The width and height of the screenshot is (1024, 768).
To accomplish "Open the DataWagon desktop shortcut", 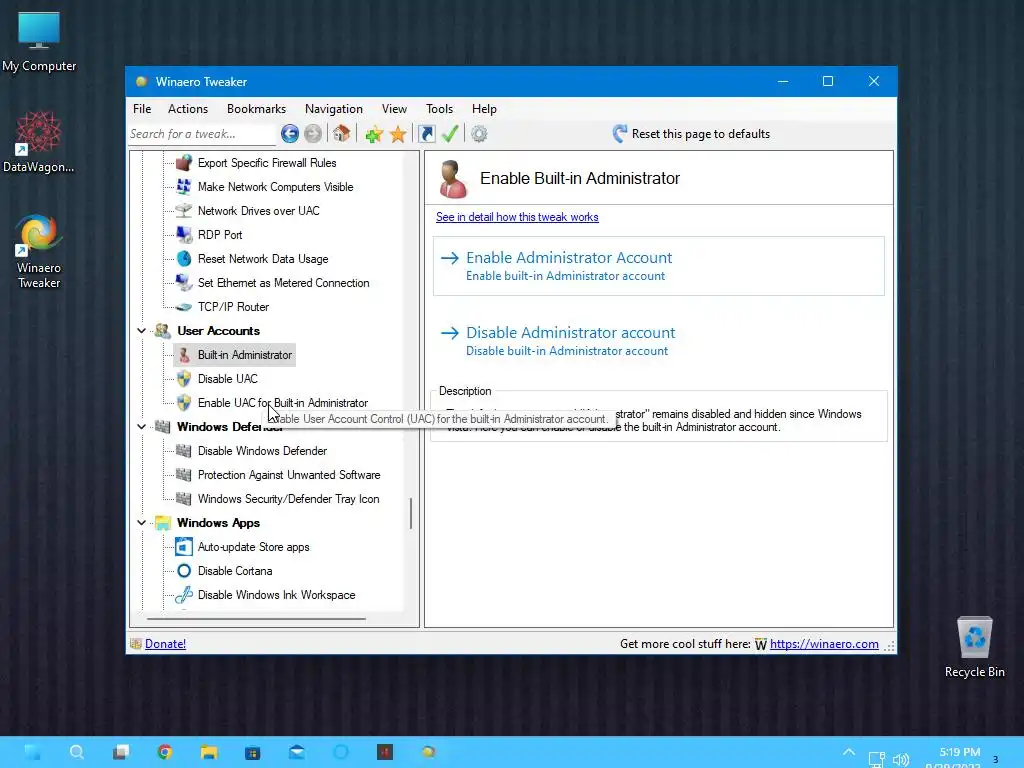I will [x=39, y=142].
